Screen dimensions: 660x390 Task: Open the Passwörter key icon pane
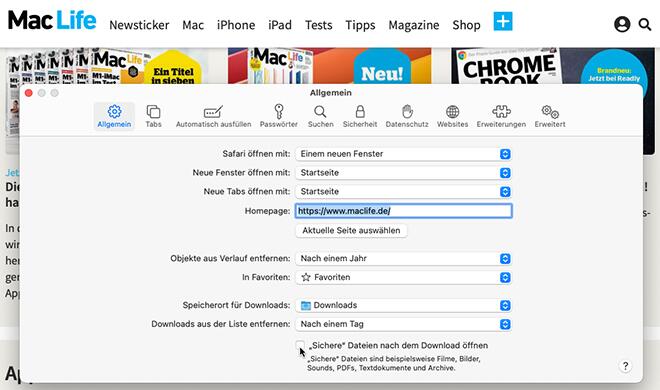278,117
